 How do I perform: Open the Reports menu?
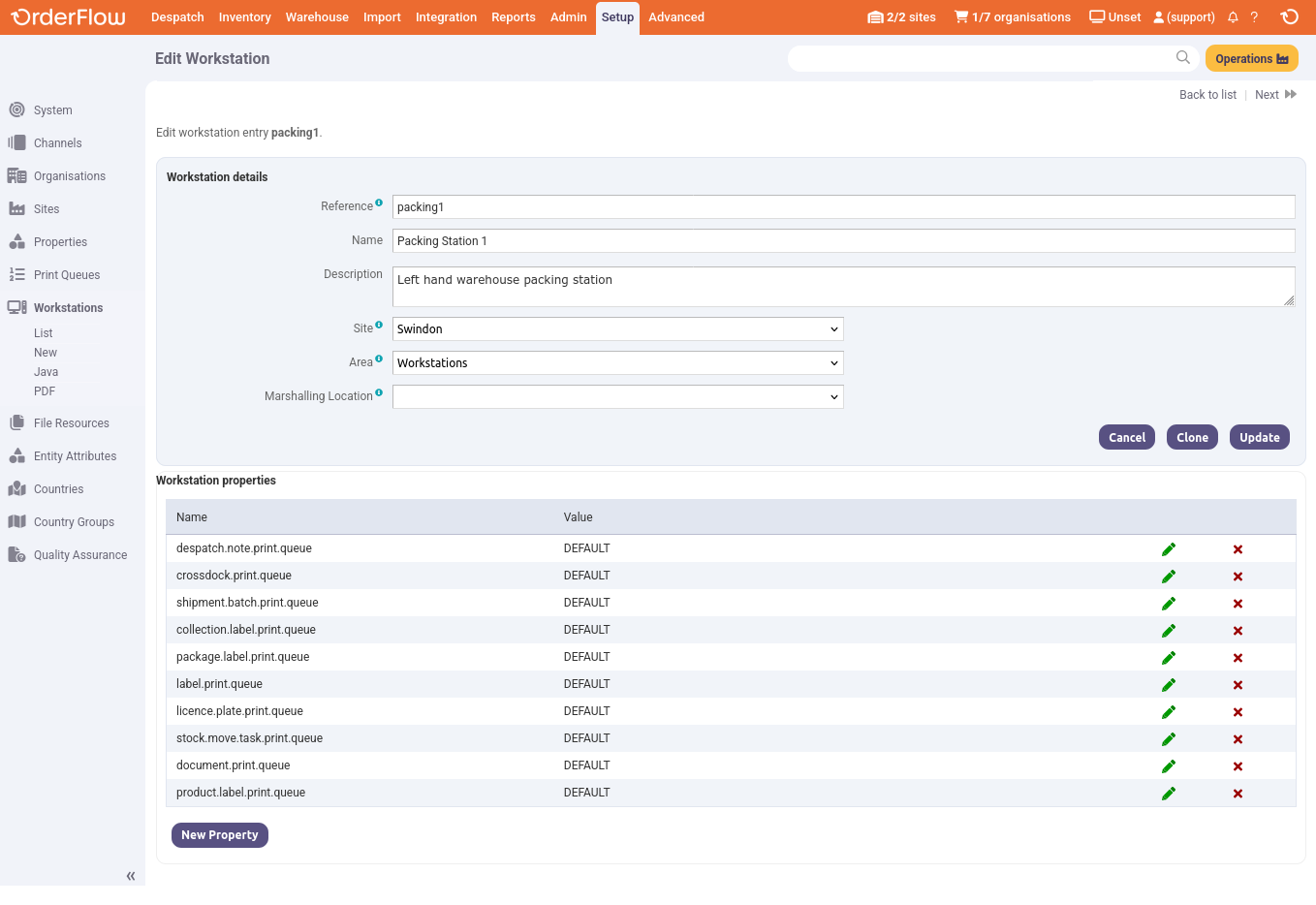[513, 17]
